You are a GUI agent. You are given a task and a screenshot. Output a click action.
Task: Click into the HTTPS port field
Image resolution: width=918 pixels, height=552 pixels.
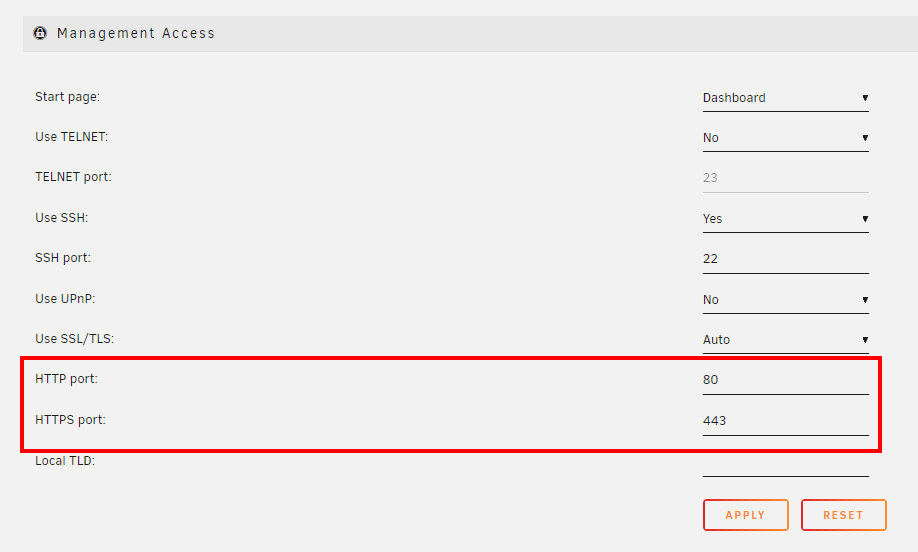click(x=786, y=421)
